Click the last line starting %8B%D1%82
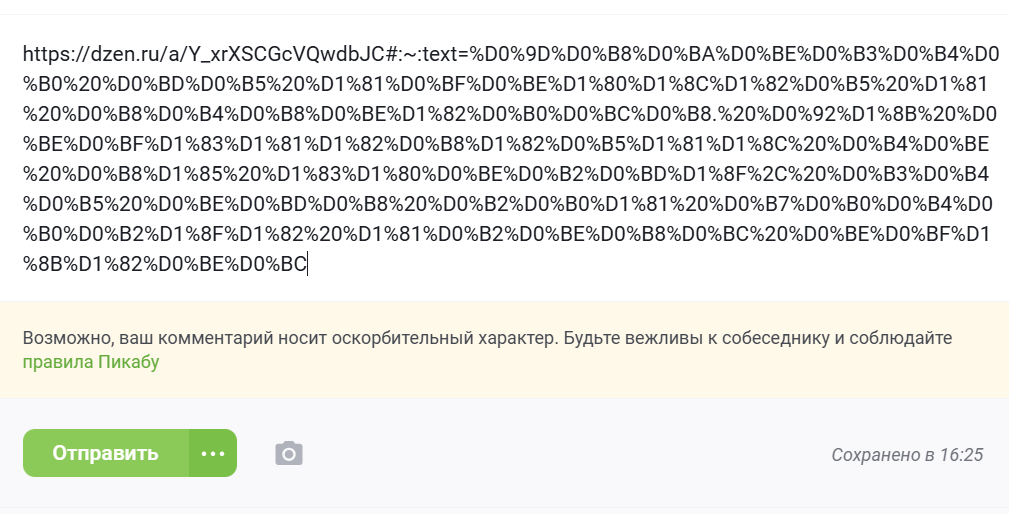This screenshot has height=514, width=1009. click(165, 264)
